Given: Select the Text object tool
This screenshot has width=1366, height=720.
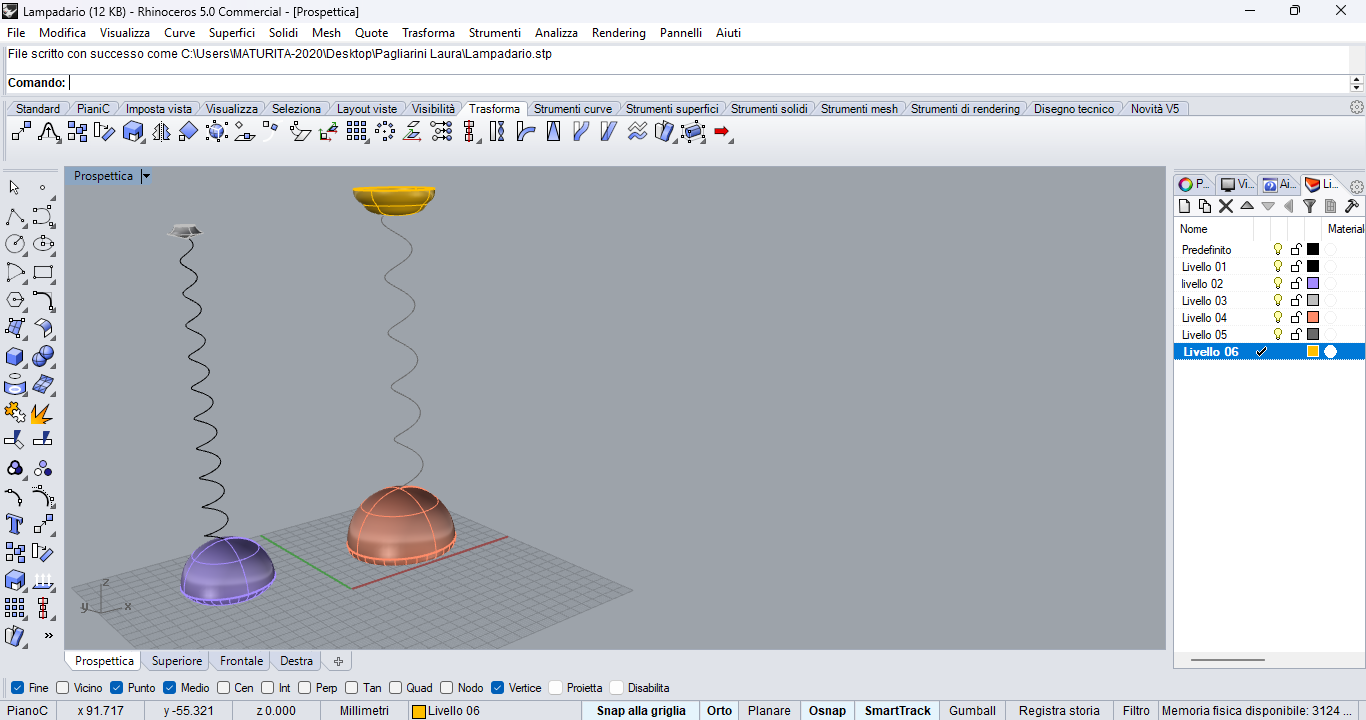Looking at the screenshot, I should coord(15,524).
